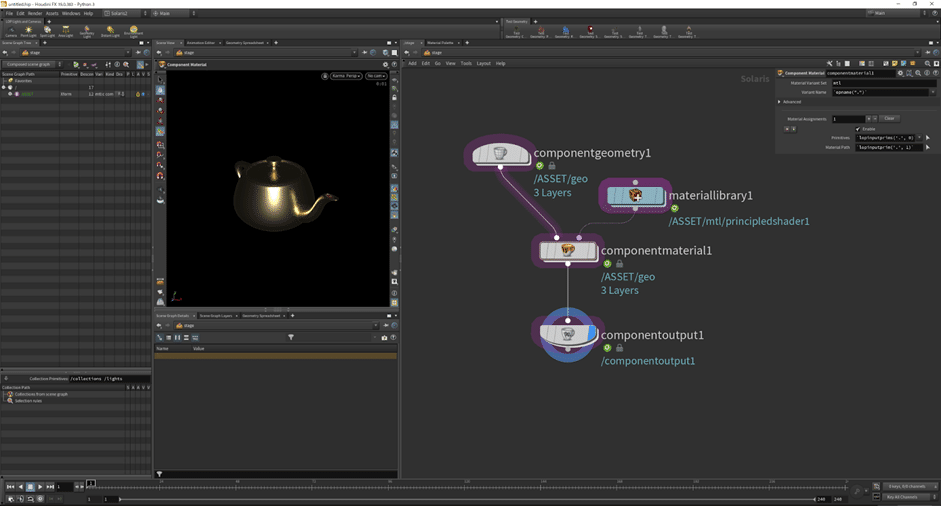
Task: Switch to the Geometry Spreadsheet tab
Action: (x=246, y=43)
